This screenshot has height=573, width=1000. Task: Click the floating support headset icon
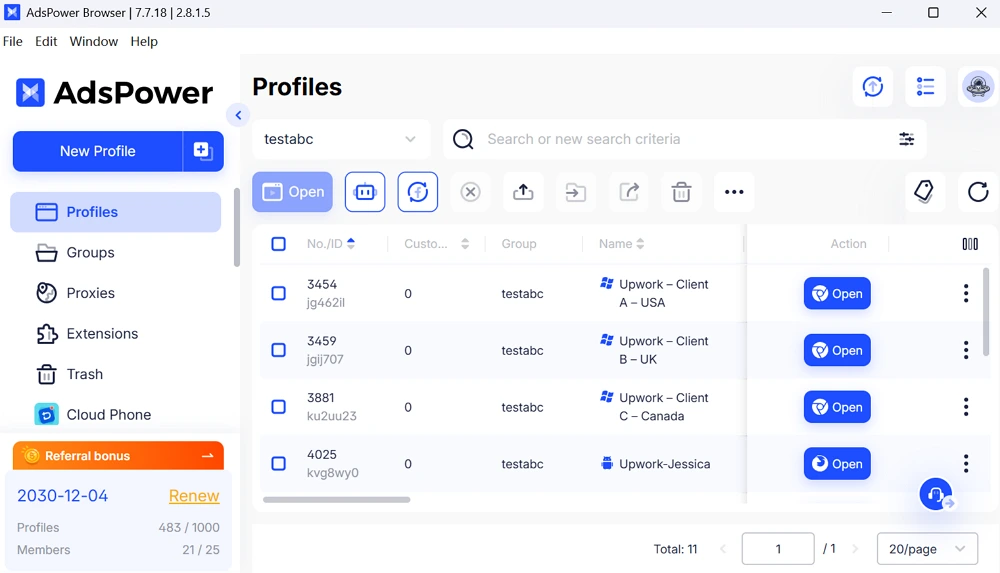click(x=936, y=494)
